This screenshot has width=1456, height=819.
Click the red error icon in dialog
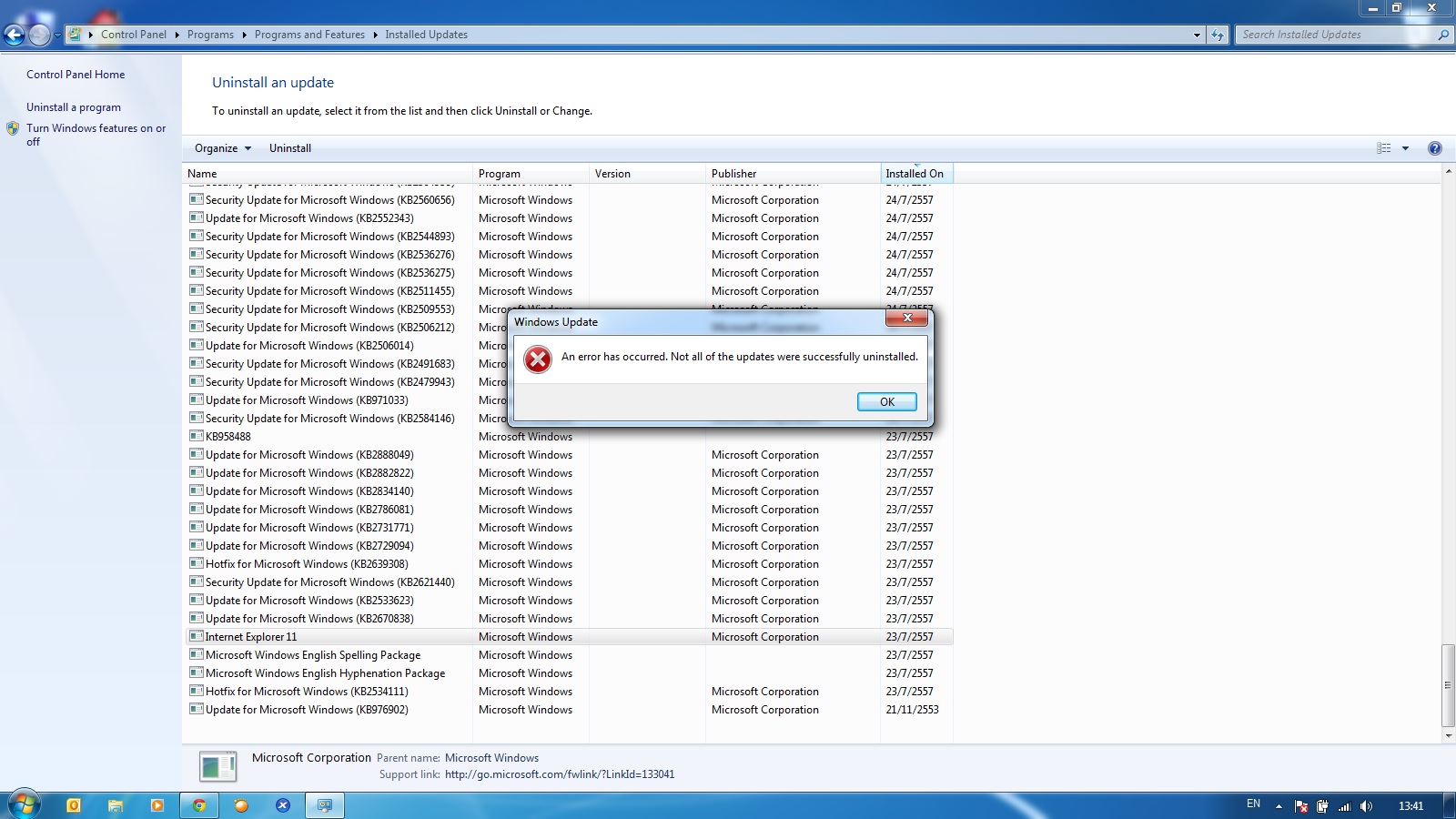[x=538, y=359]
